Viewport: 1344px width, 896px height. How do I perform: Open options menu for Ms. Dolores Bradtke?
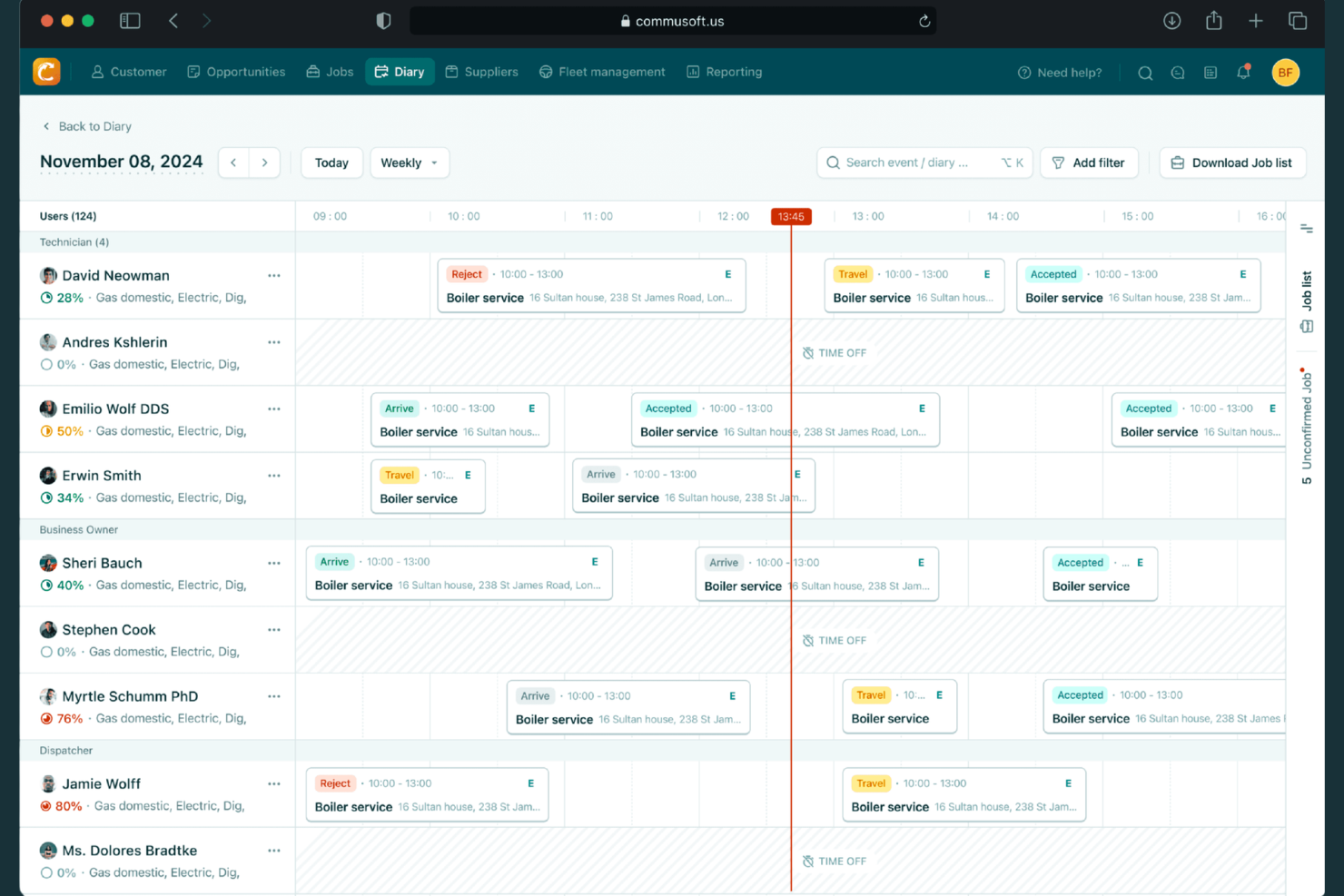274,851
